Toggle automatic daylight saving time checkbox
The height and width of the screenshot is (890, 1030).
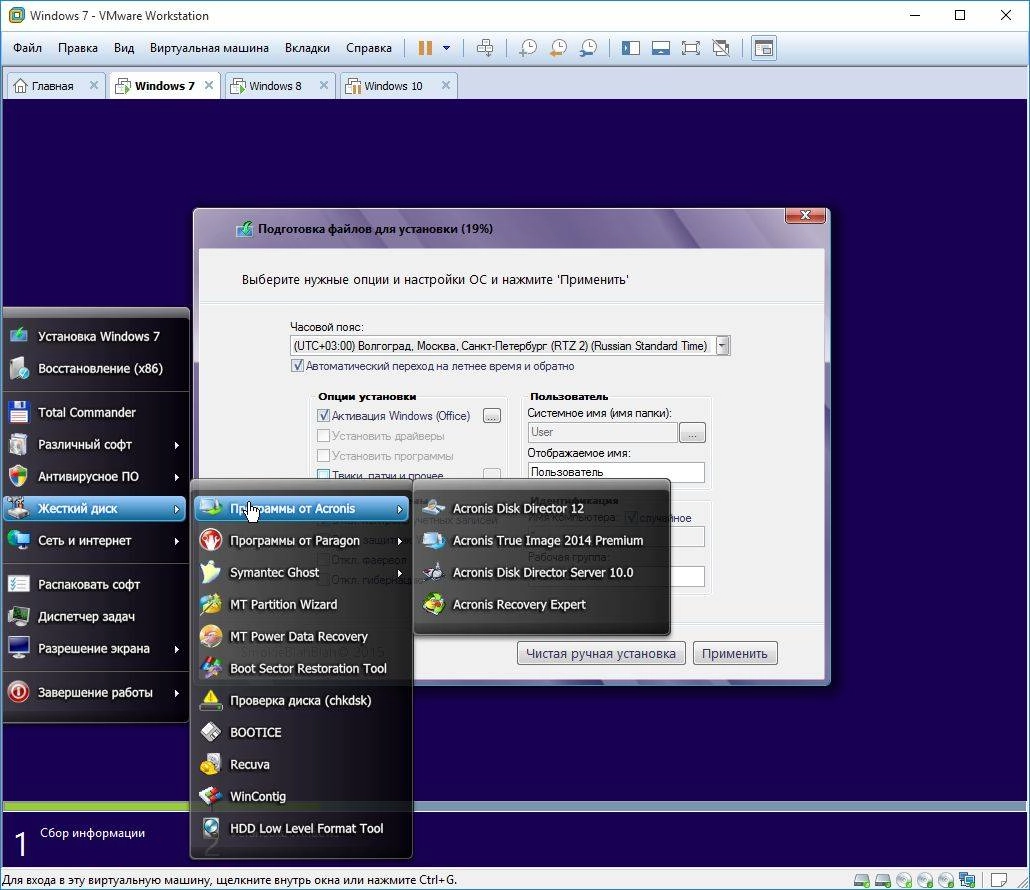point(298,366)
